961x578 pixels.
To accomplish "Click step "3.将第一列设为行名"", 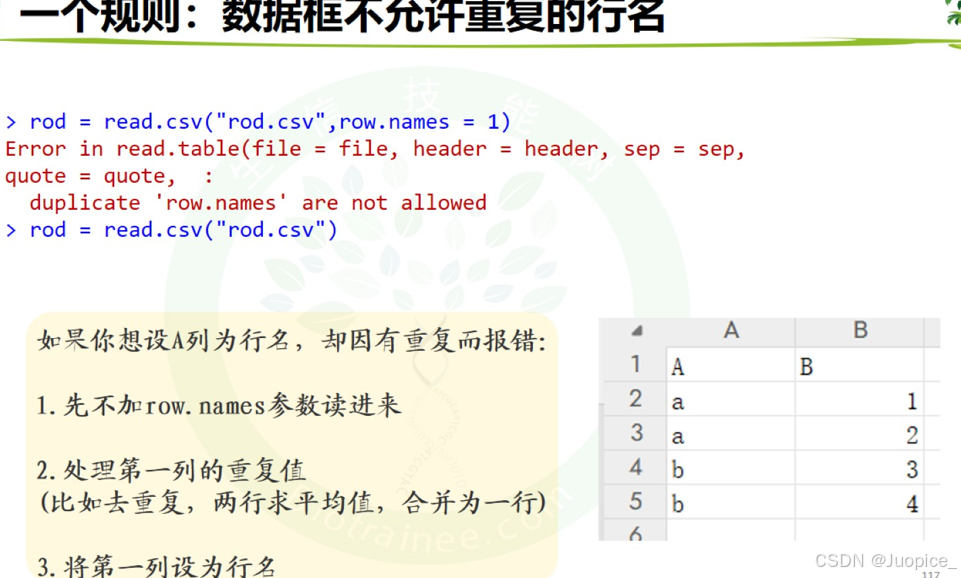I will [156, 566].
